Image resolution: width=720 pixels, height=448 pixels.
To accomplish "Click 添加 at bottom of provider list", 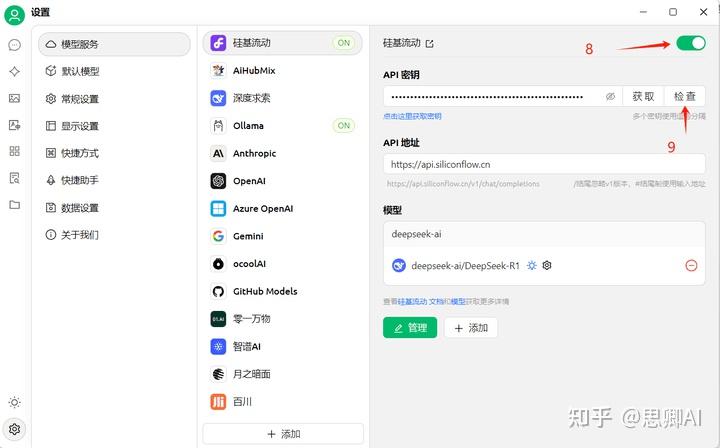I will tap(283, 434).
